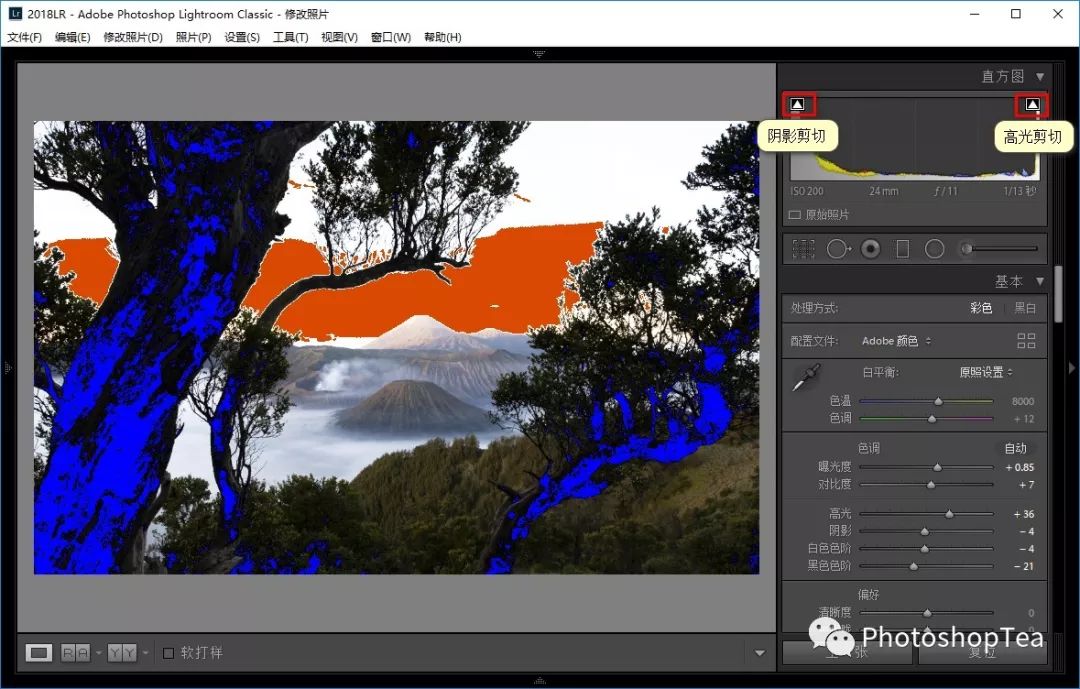Click the 对比度 contrast slider
The image size is (1080, 689).
click(926, 485)
